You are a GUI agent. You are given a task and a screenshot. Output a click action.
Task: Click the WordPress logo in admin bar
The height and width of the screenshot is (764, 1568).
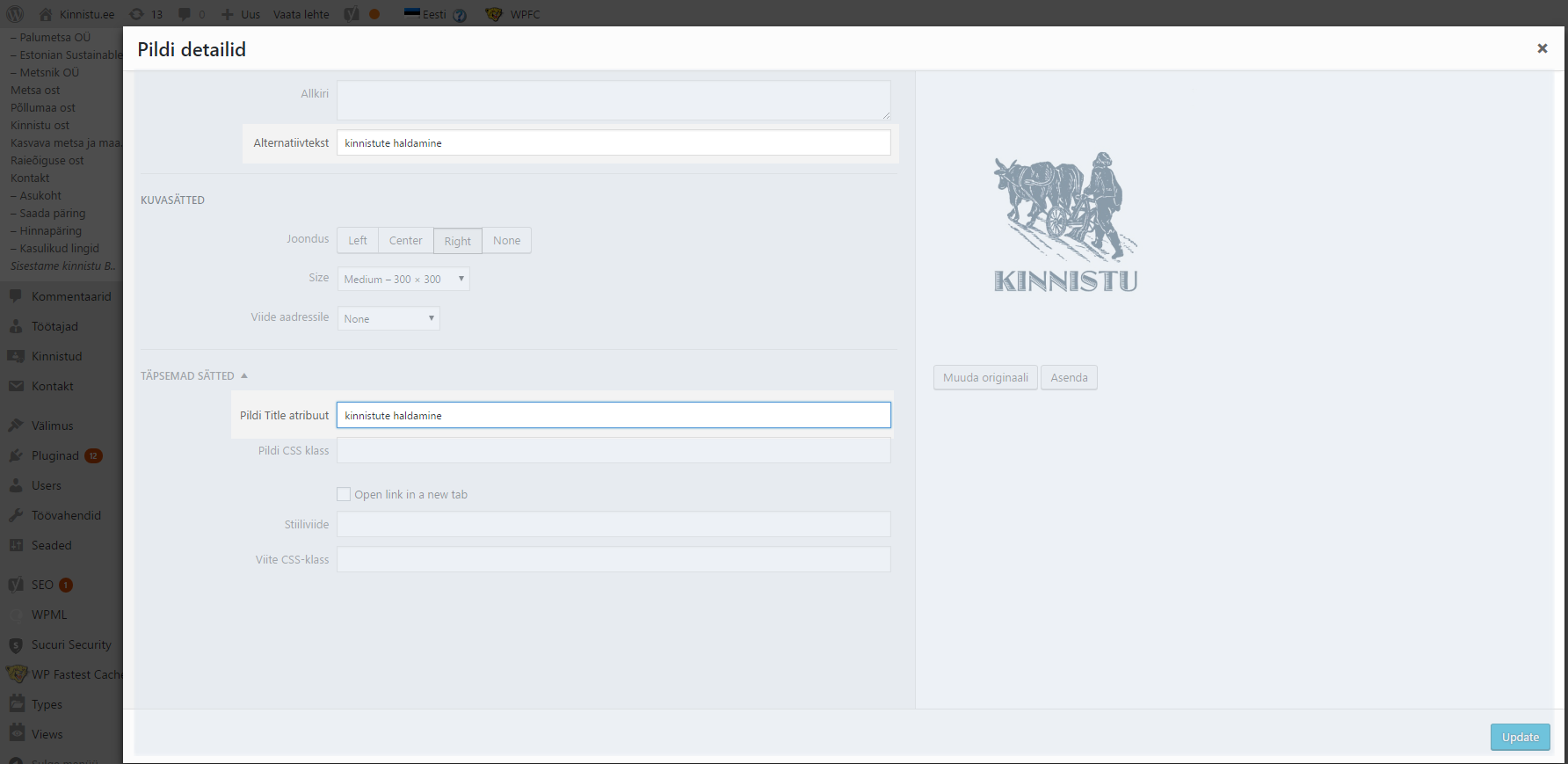tap(15, 14)
